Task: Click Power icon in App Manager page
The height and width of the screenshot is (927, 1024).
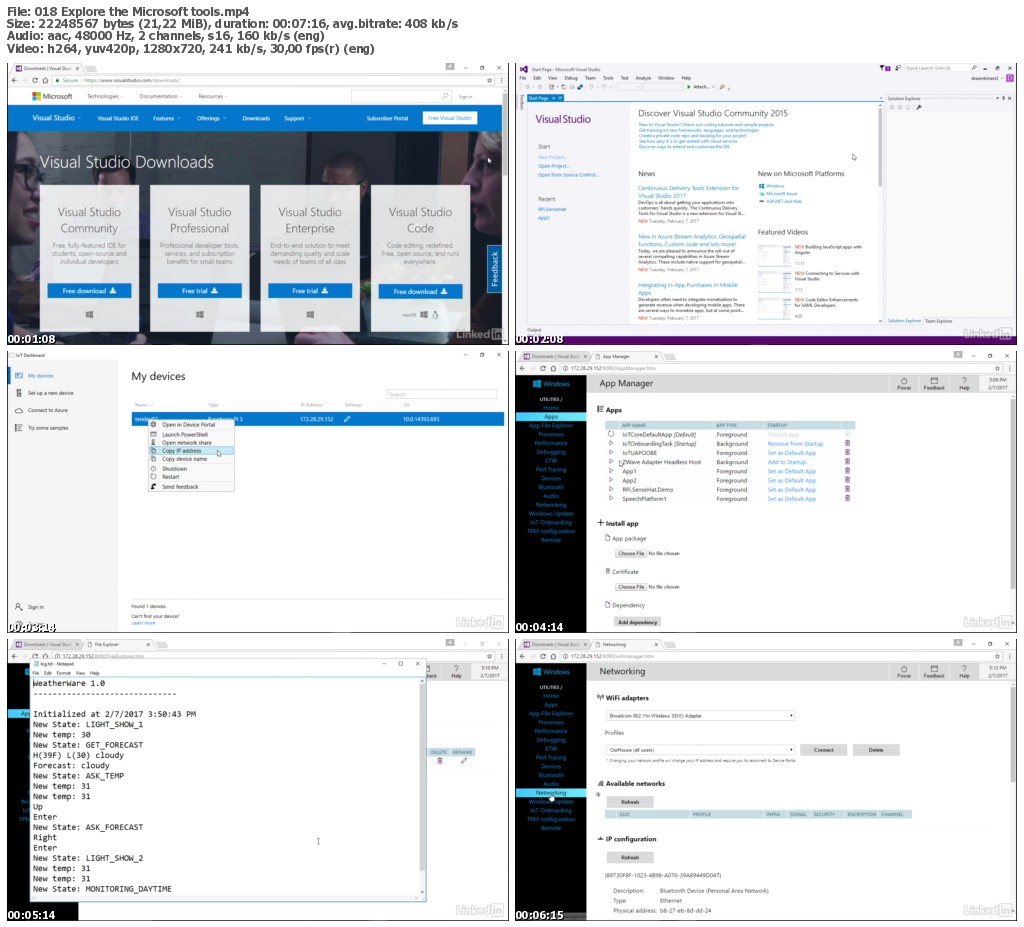Action: [x=904, y=380]
